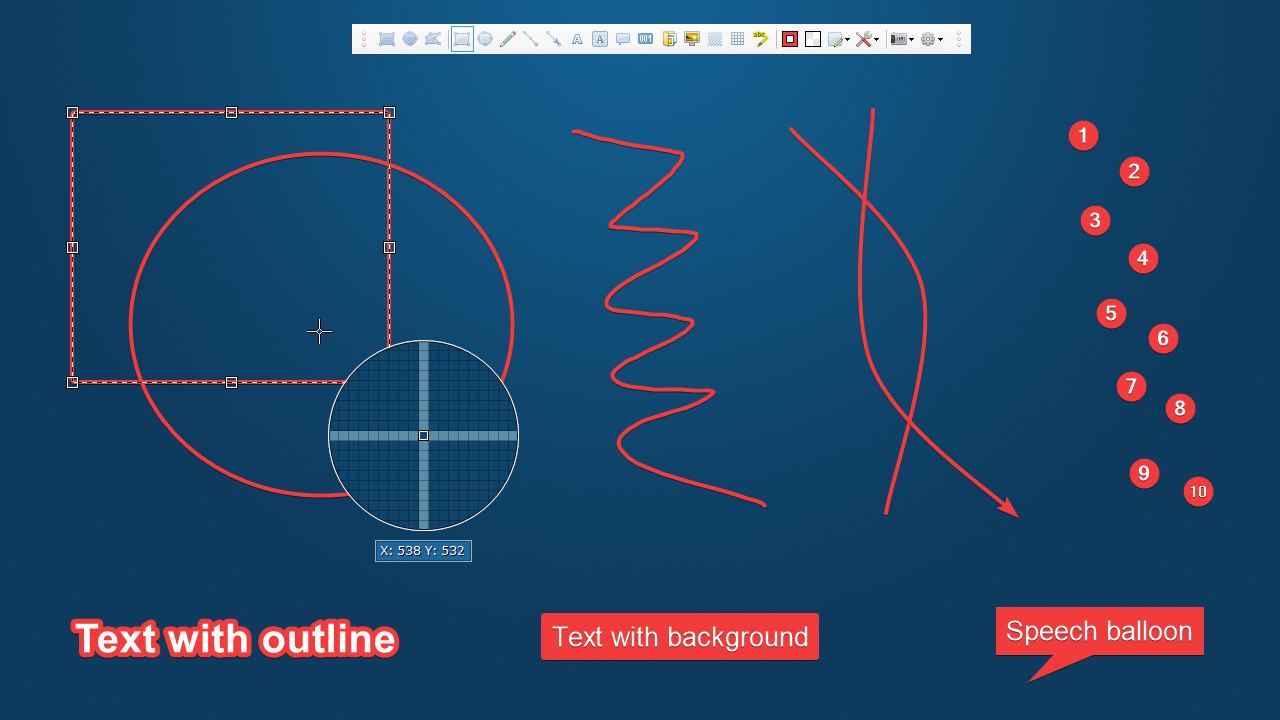Select the speech balloon tool
The image size is (1280, 720).
pyautogui.click(x=622, y=39)
